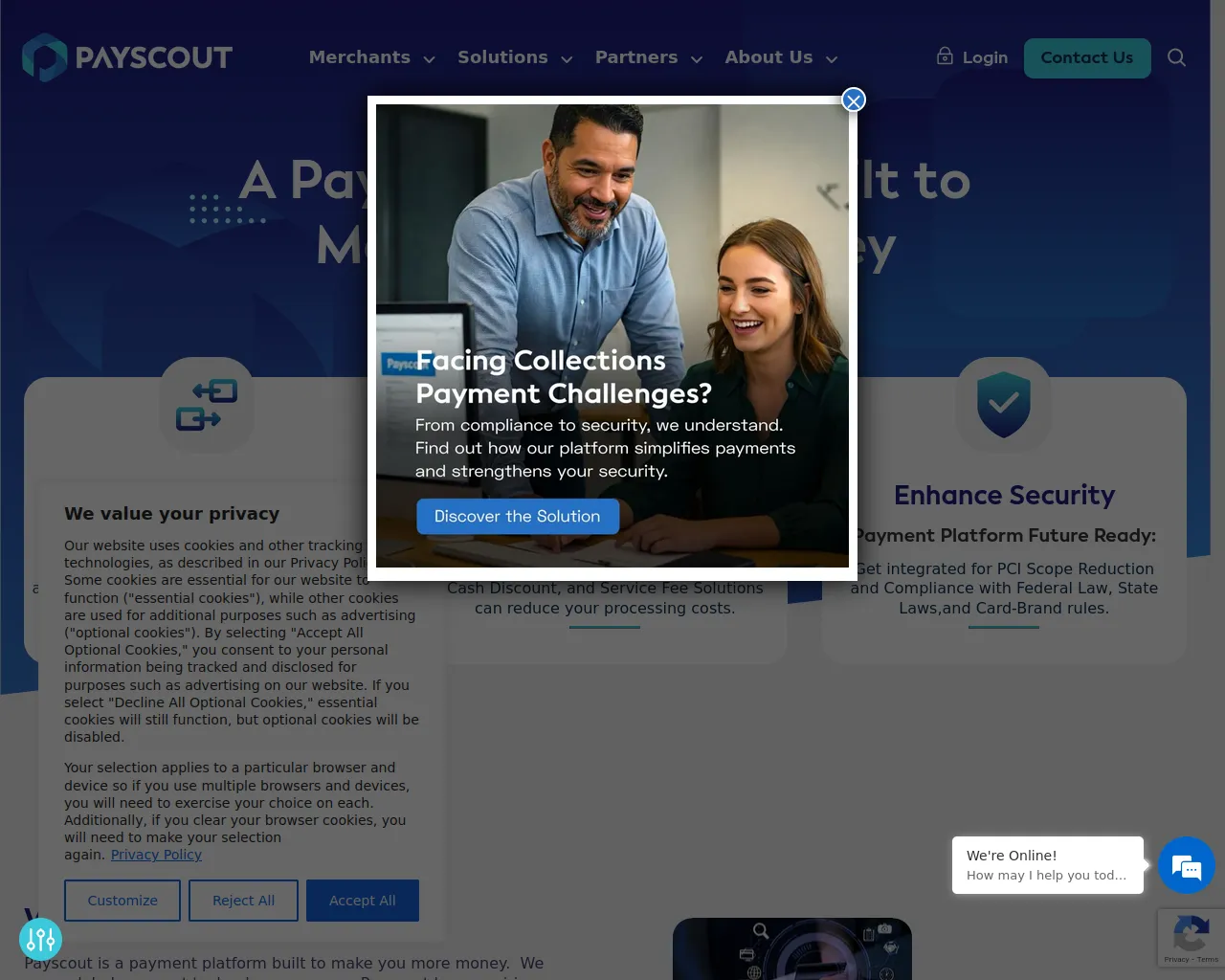Open the reCAPTCHA Privacy link
The width and height of the screenshot is (1225, 980).
point(1176,959)
